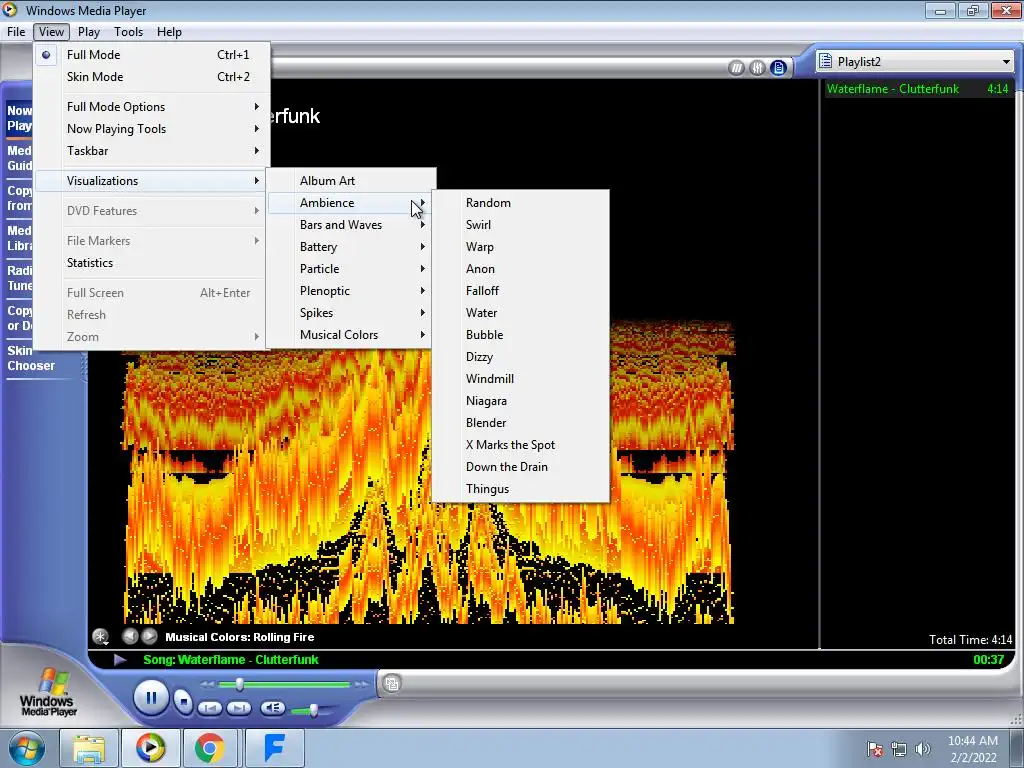Choose Dizzy ambience visualization
Image resolution: width=1024 pixels, height=768 pixels.
tap(520, 357)
